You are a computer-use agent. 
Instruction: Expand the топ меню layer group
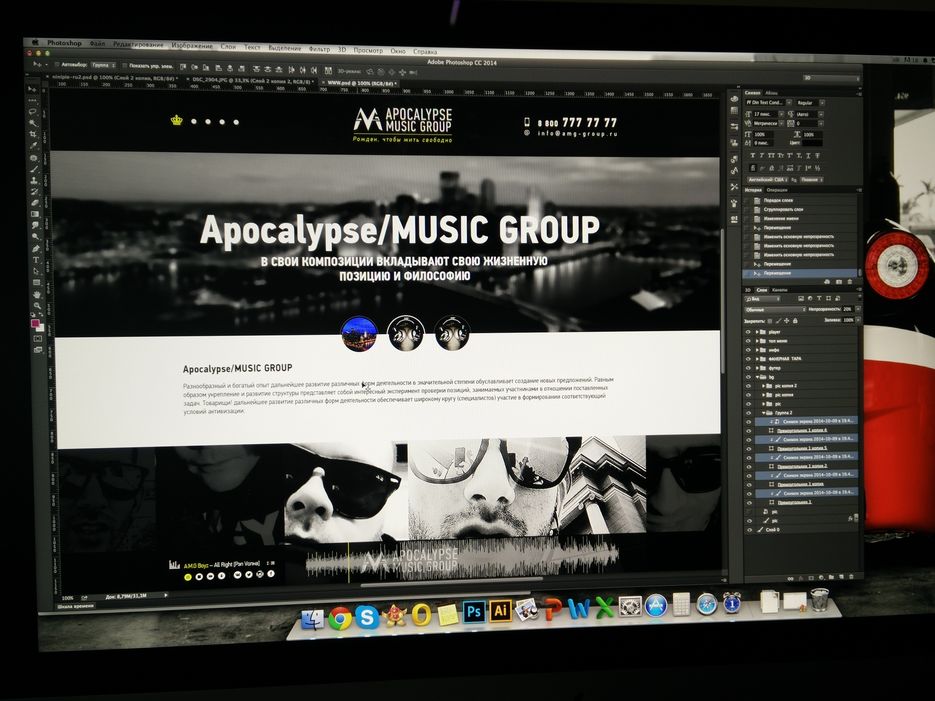(x=757, y=341)
